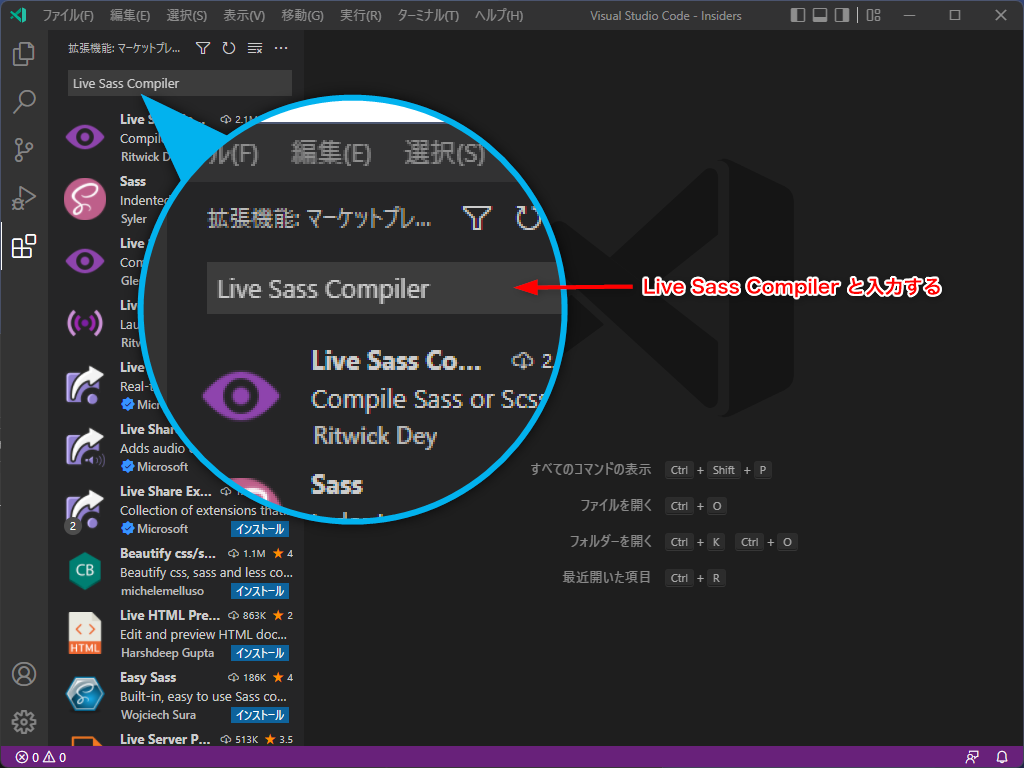Click michelemelluso publisher name

[x=162, y=591]
